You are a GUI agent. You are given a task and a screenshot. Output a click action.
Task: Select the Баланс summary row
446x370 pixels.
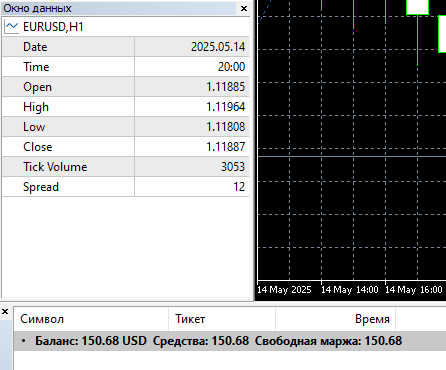[x=230, y=341]
